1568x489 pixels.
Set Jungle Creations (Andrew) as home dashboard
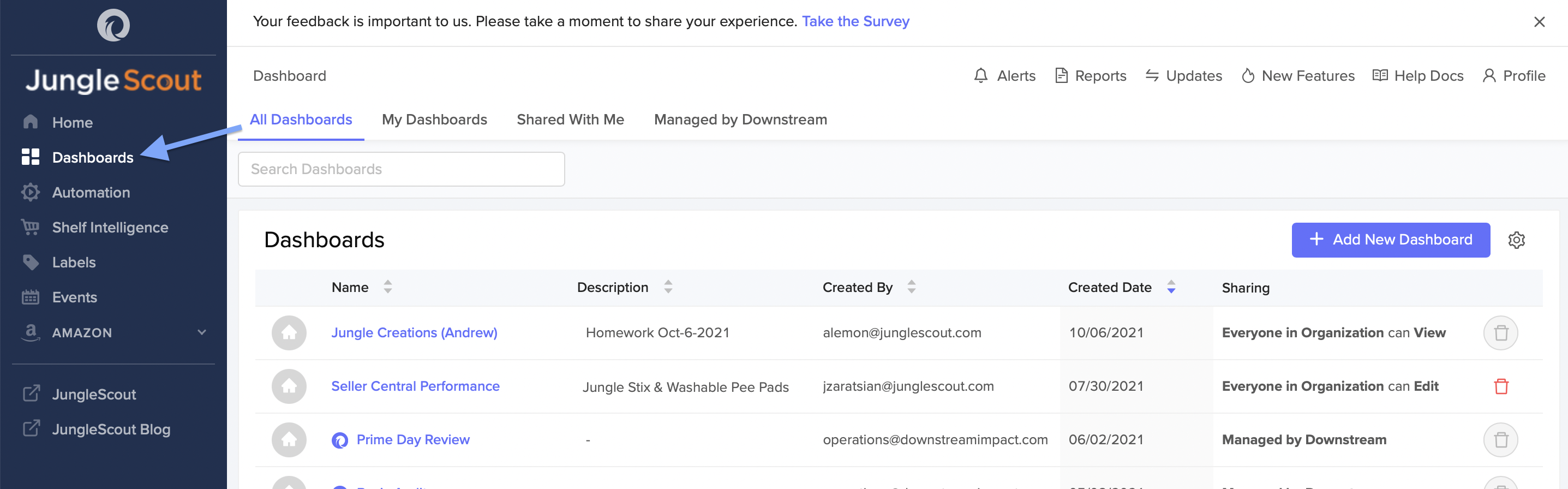[x=289, y=332]
